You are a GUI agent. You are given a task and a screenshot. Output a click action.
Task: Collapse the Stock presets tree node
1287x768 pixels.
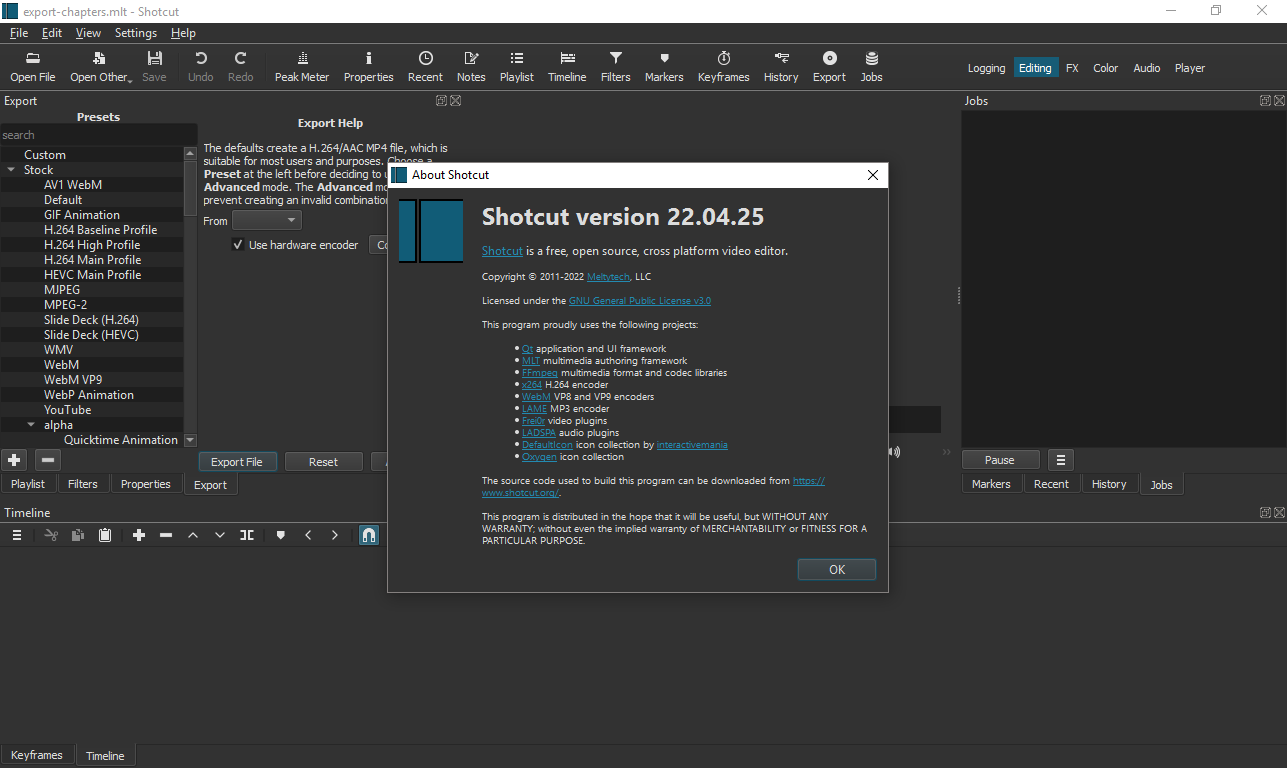(x=11, y=170)
